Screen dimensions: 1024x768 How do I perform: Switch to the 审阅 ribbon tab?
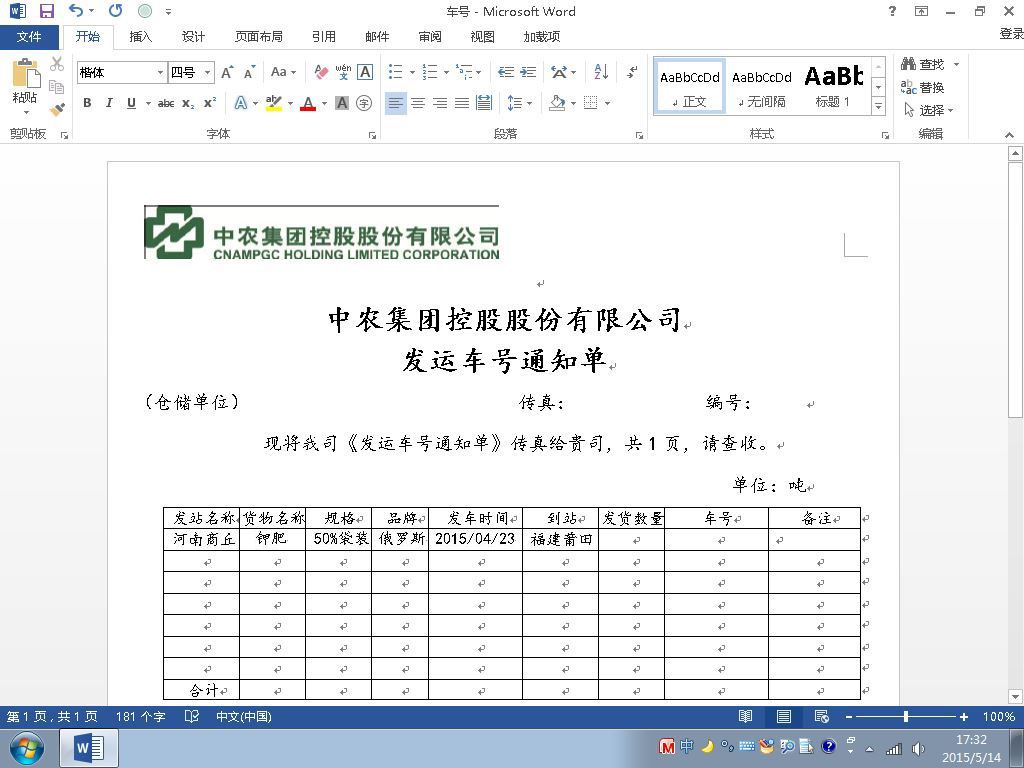click(430, 37)
